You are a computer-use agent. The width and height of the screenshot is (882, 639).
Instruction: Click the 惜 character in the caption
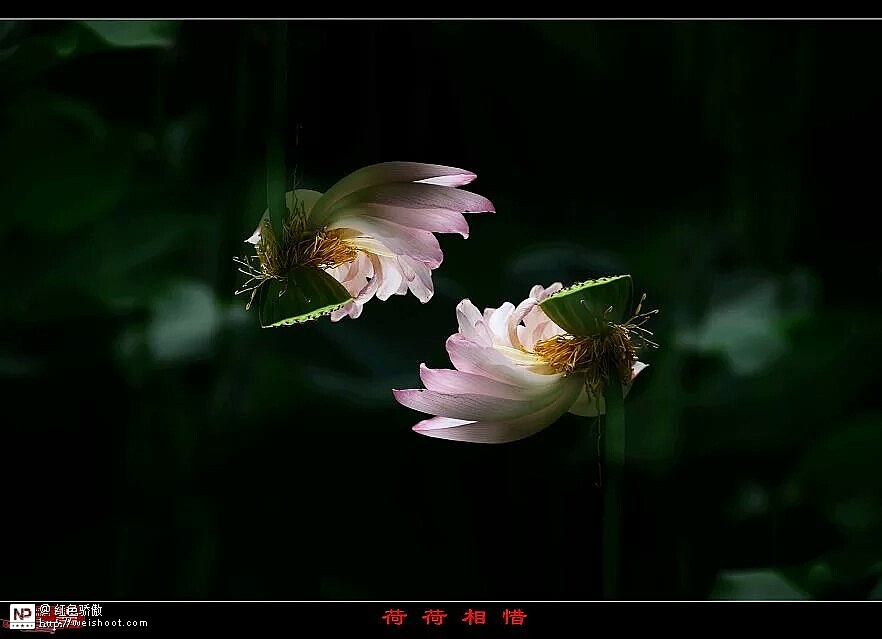pos(514,617)
